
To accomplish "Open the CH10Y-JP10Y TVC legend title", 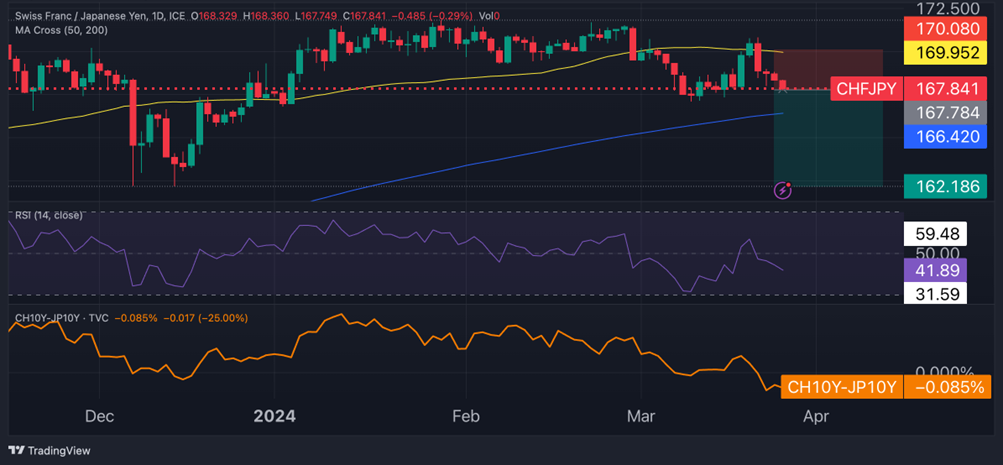I will (62, 318).
